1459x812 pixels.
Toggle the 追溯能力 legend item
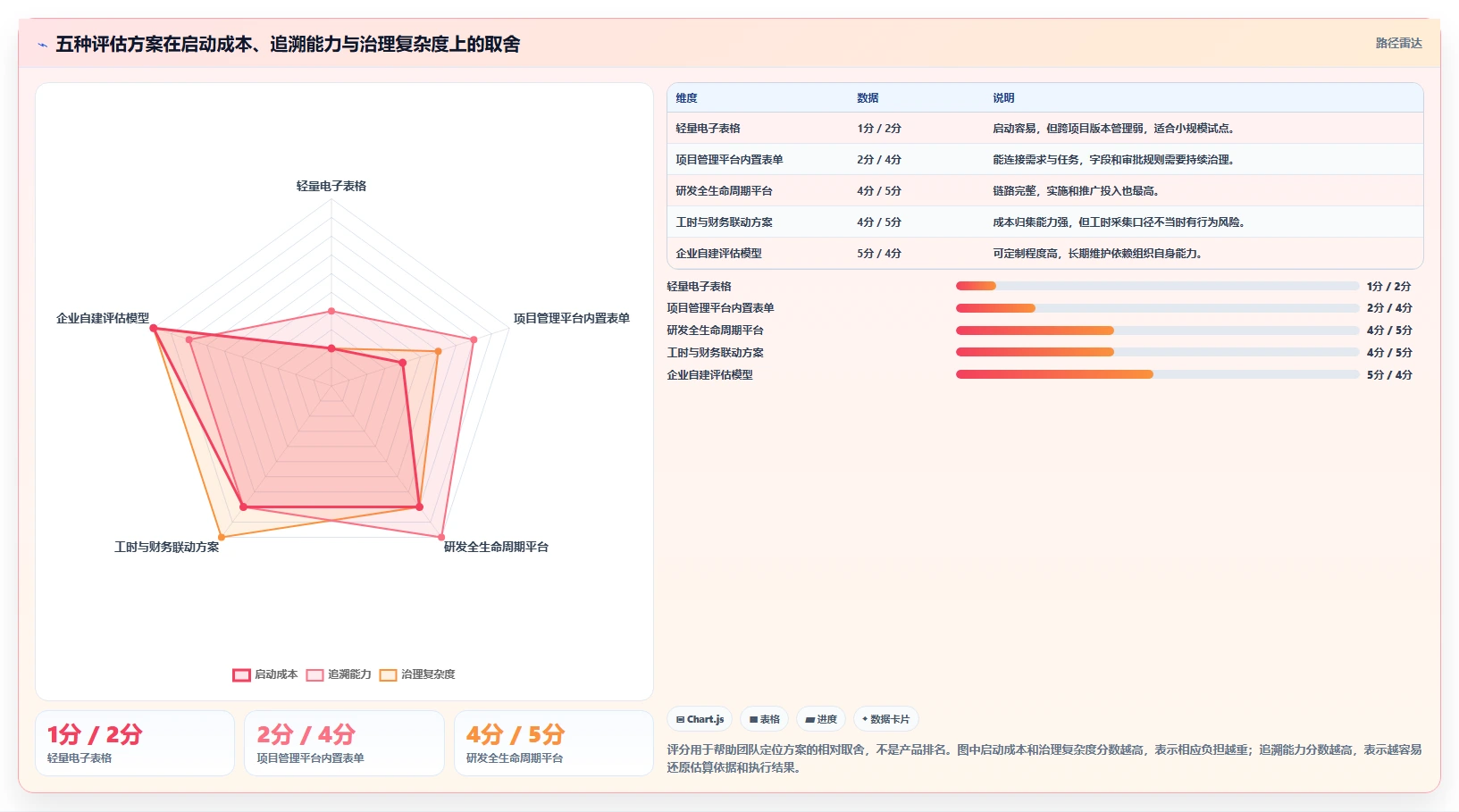pos(339,674)
